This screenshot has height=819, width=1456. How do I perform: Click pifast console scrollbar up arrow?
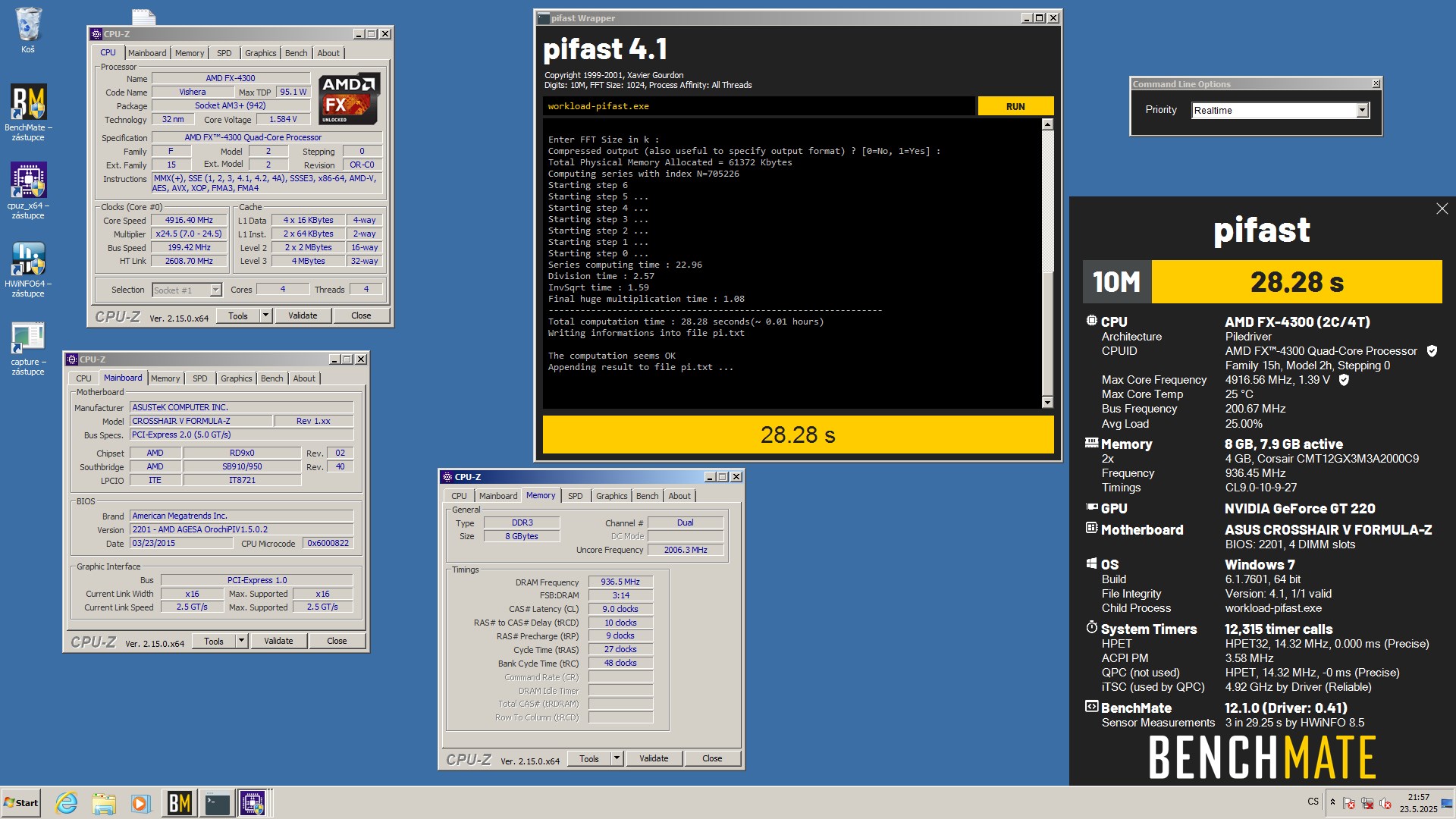1047,124
